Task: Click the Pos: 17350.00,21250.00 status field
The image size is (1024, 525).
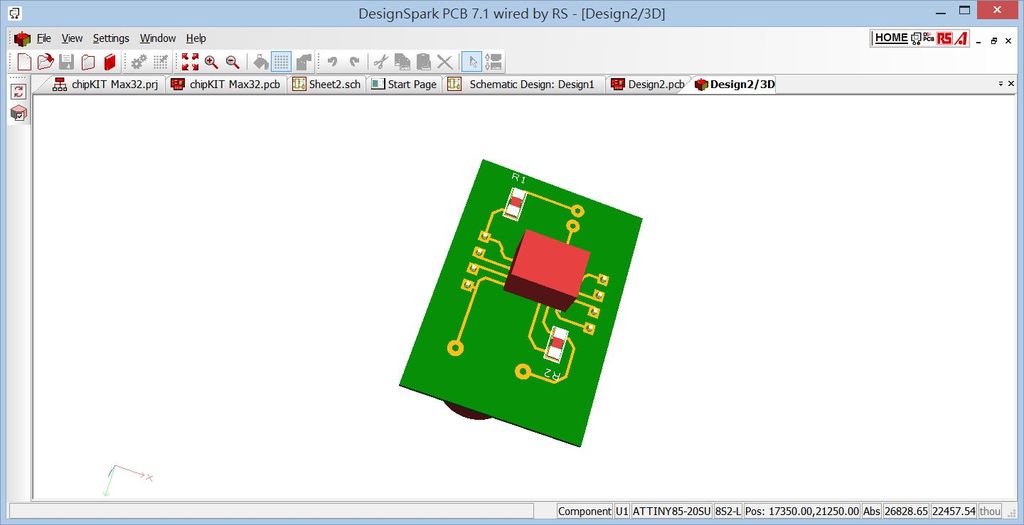Action: coord(803,511)
